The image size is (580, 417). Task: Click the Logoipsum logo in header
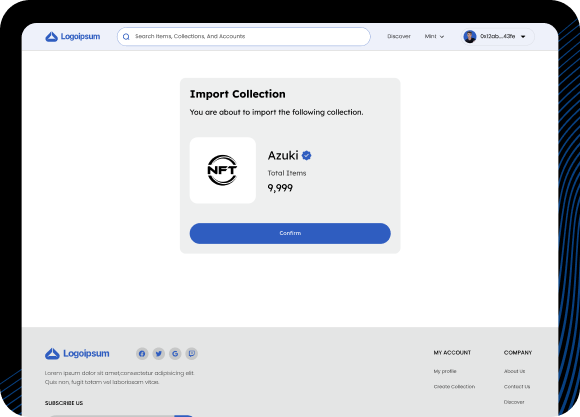(72, 37)
